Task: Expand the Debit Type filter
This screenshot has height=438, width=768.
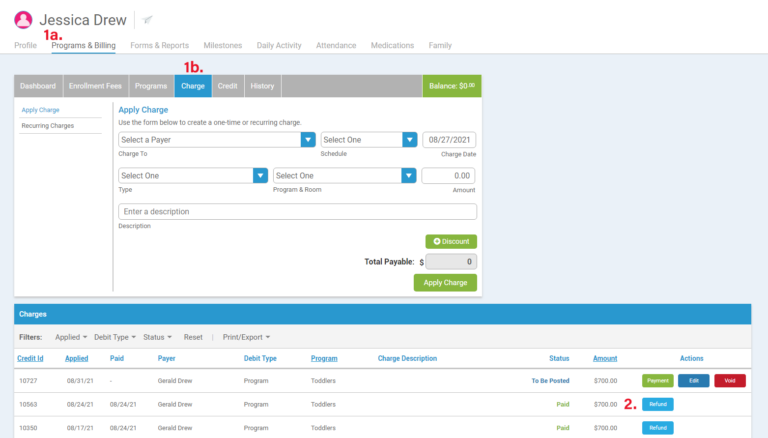Action: point(113,337)
